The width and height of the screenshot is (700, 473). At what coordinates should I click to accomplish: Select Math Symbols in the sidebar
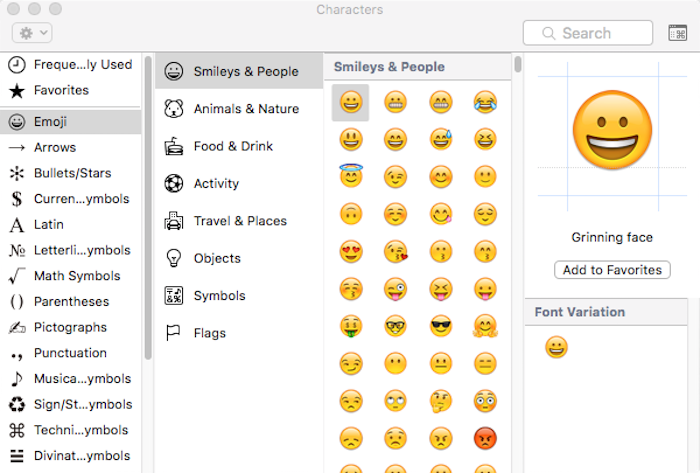[x=71, y=276]
